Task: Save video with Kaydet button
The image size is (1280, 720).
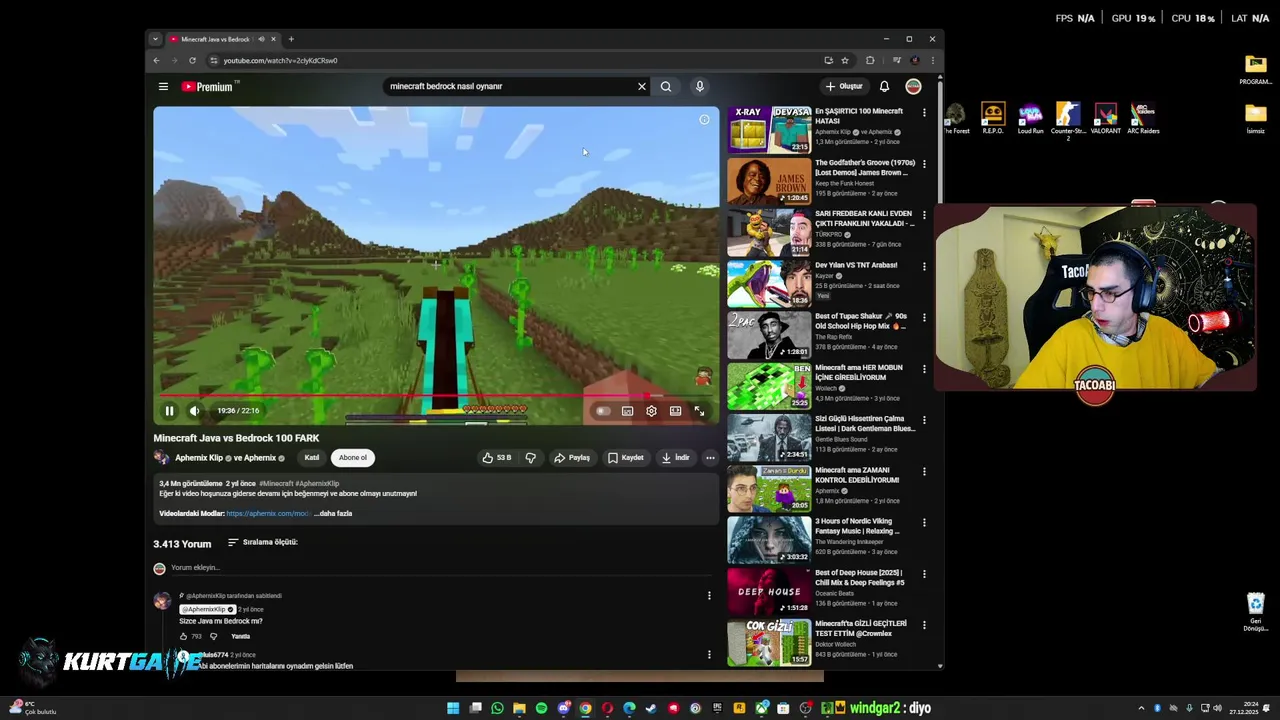Action: pyautogui.click(x=626, y=458)
